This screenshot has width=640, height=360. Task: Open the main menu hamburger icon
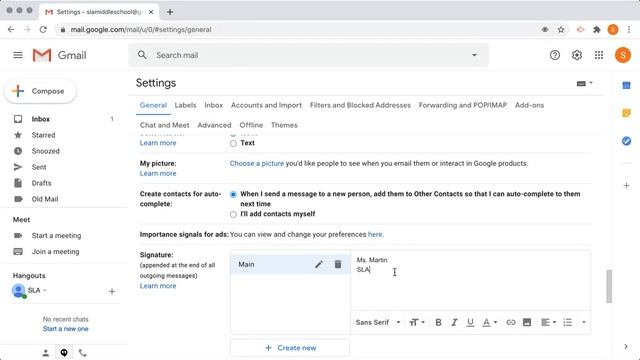point(18,55)
